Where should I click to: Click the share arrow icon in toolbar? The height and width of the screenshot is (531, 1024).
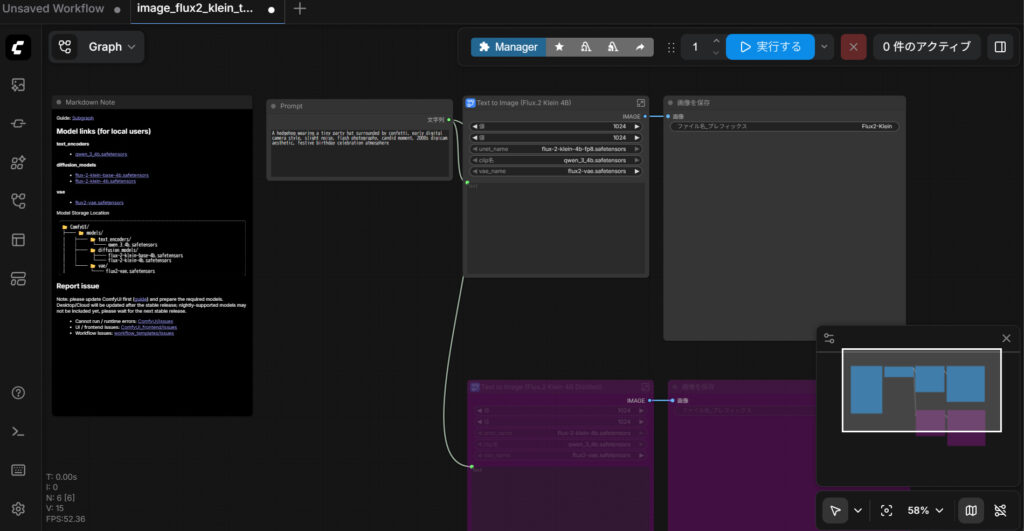tap(639, 47)
